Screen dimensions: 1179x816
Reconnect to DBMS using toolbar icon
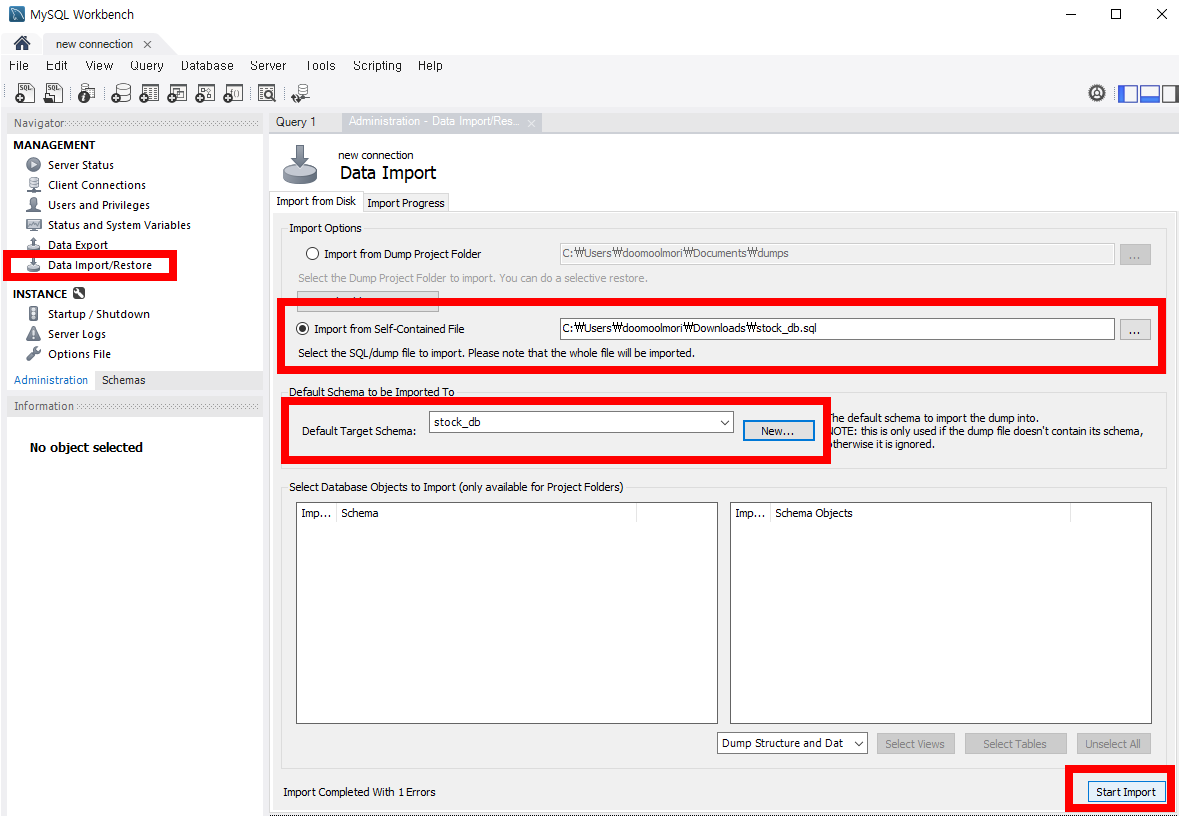(301, 93)
